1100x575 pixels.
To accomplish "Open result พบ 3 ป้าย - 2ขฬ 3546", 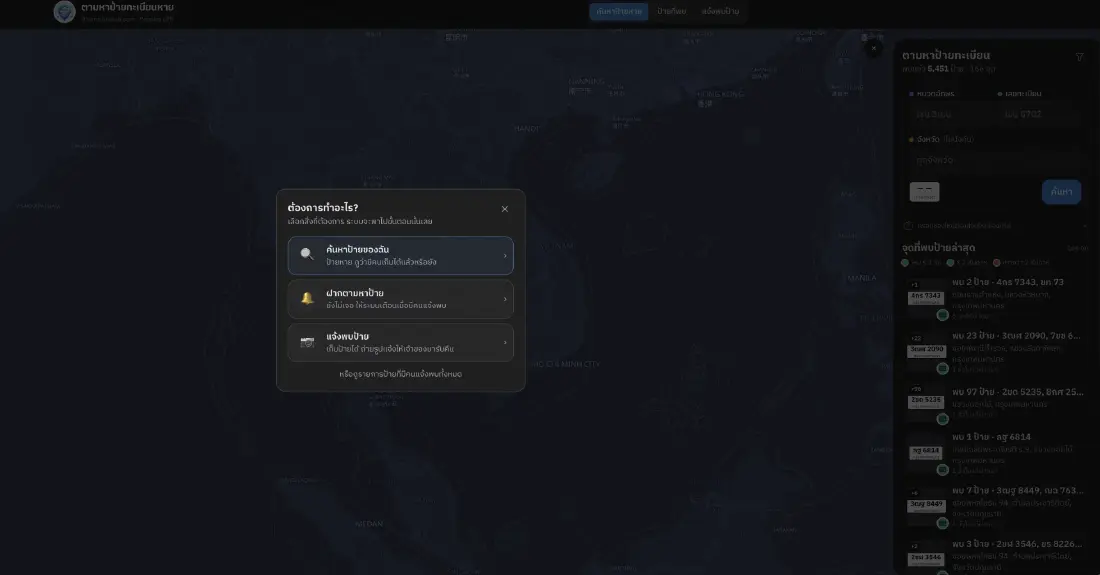I will pos(995,556).
